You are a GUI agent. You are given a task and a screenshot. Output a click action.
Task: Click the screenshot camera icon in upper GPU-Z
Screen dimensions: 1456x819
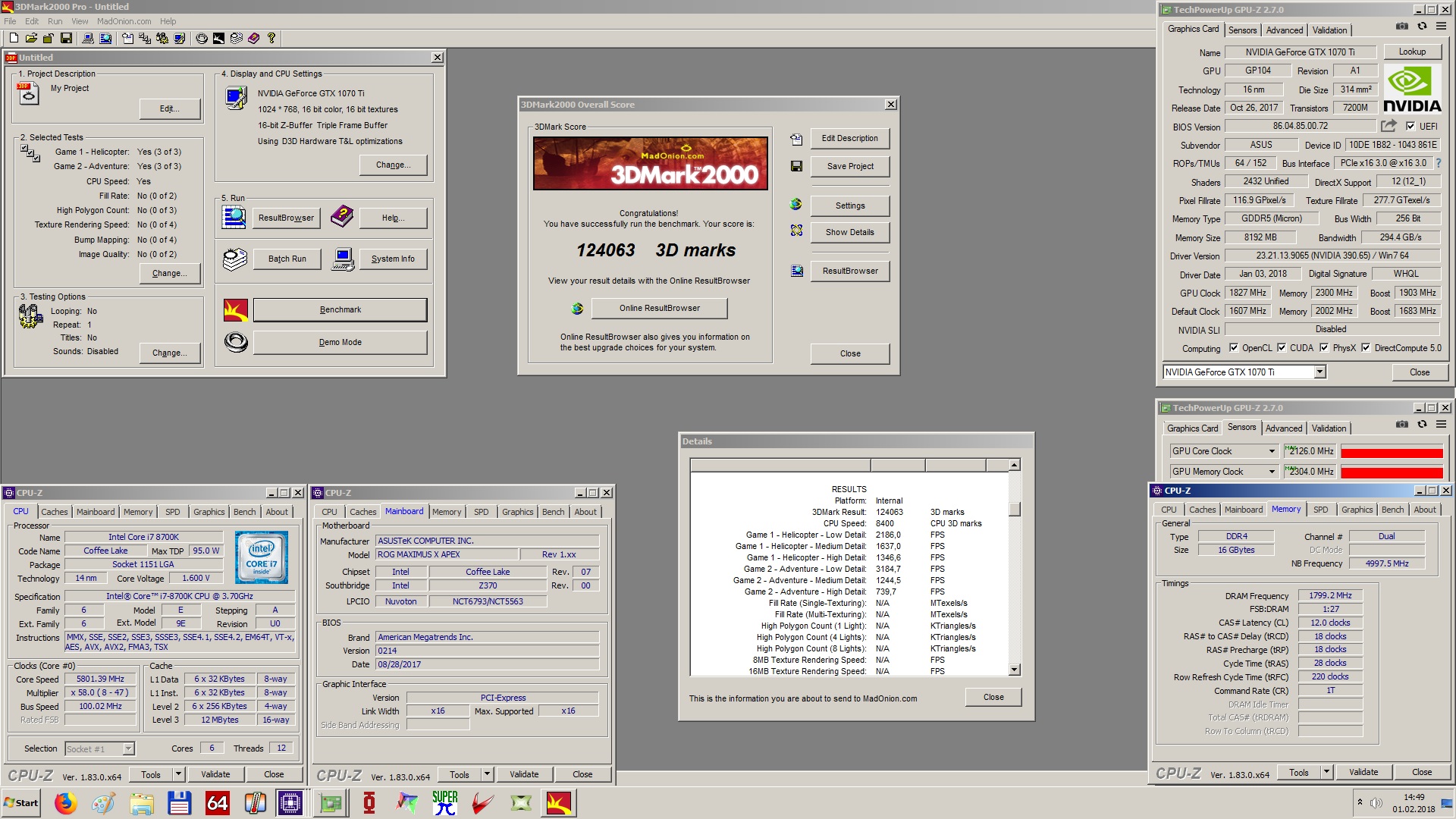click(1402, 26)
